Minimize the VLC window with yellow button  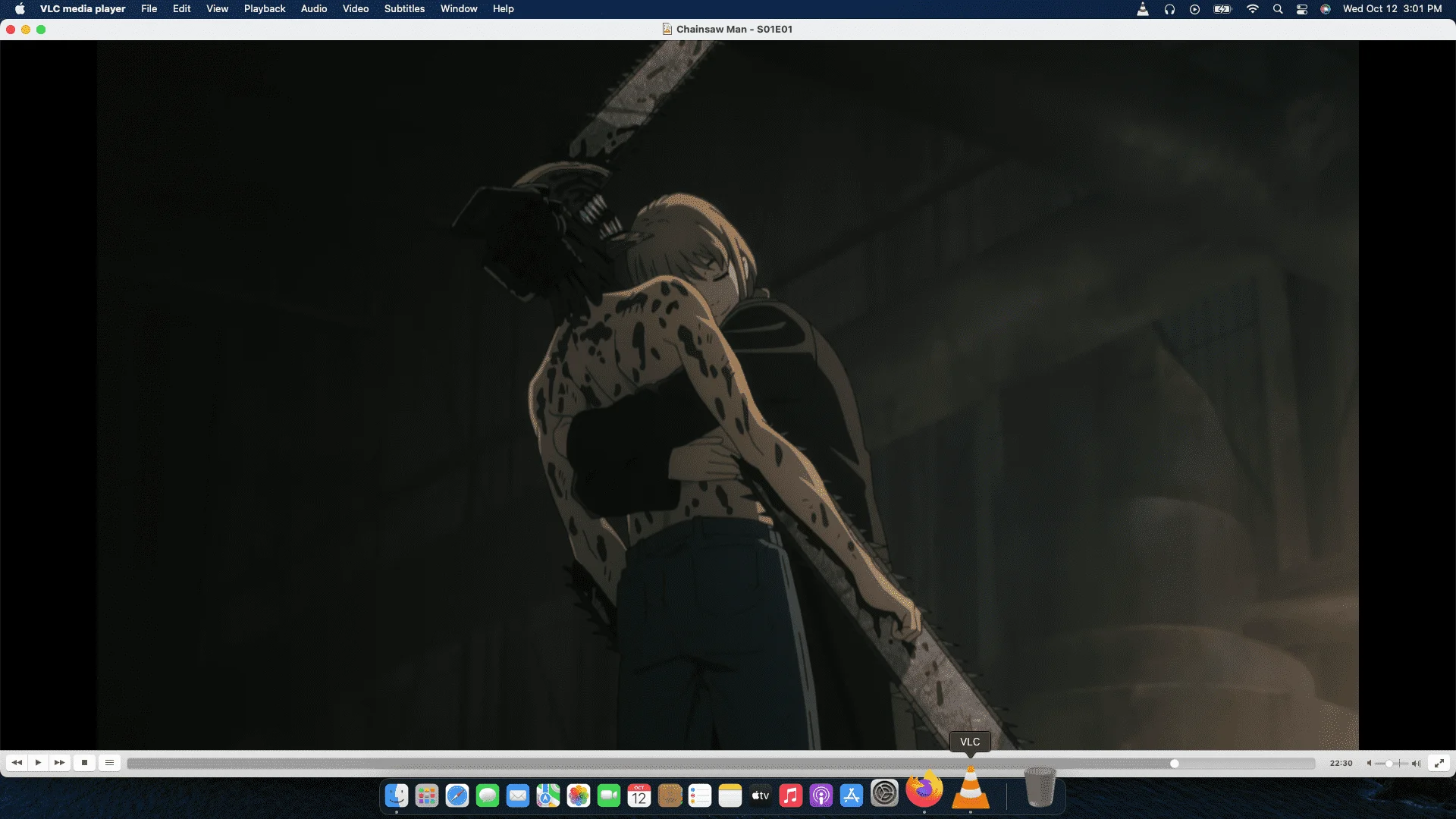tap(26, 30)
